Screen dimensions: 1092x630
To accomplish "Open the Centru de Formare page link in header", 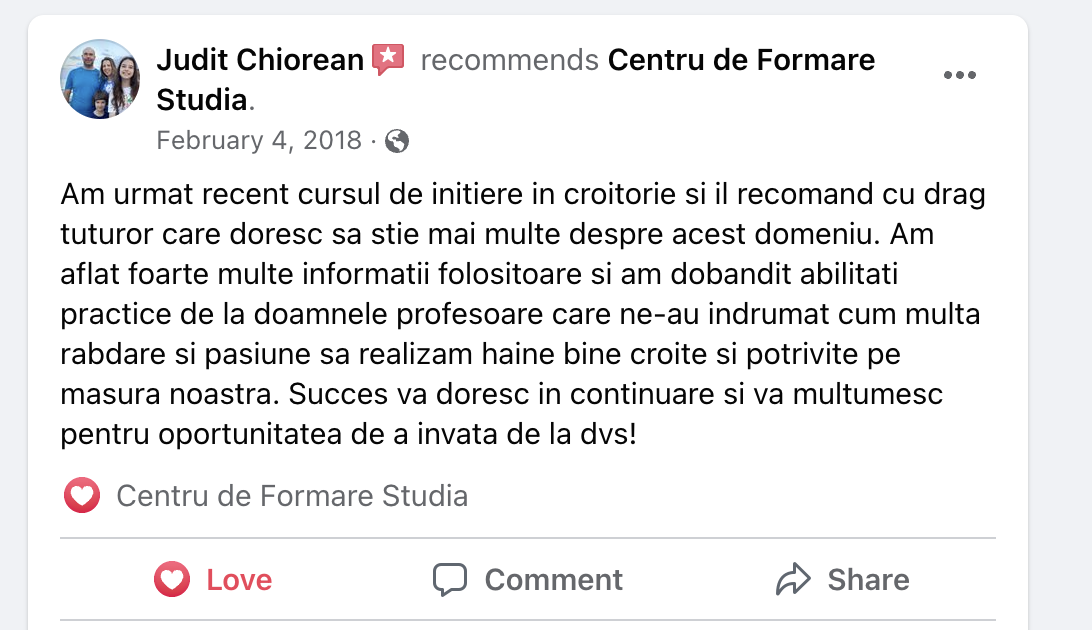I will pos(741,60).
